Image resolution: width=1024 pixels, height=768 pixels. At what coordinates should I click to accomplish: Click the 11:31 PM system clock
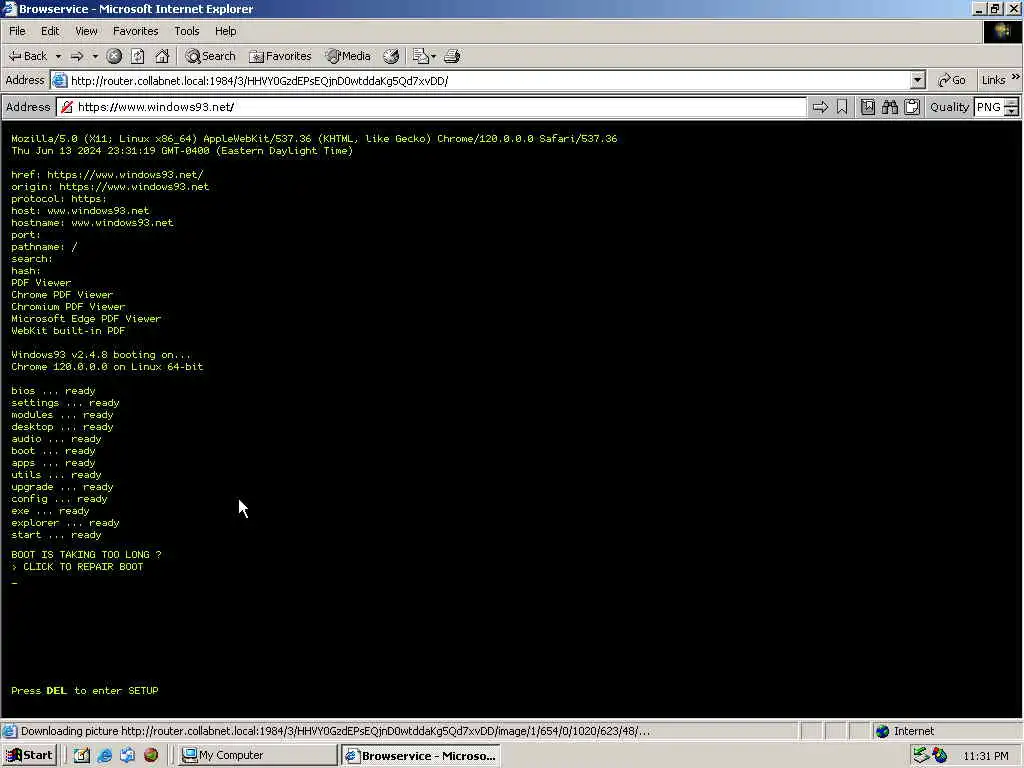[x=985, y=756]
